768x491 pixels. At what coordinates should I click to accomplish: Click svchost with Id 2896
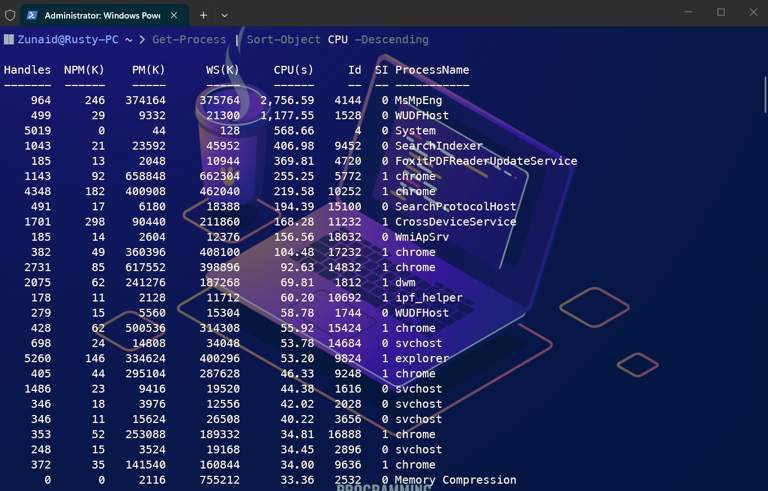coord(418,450)
